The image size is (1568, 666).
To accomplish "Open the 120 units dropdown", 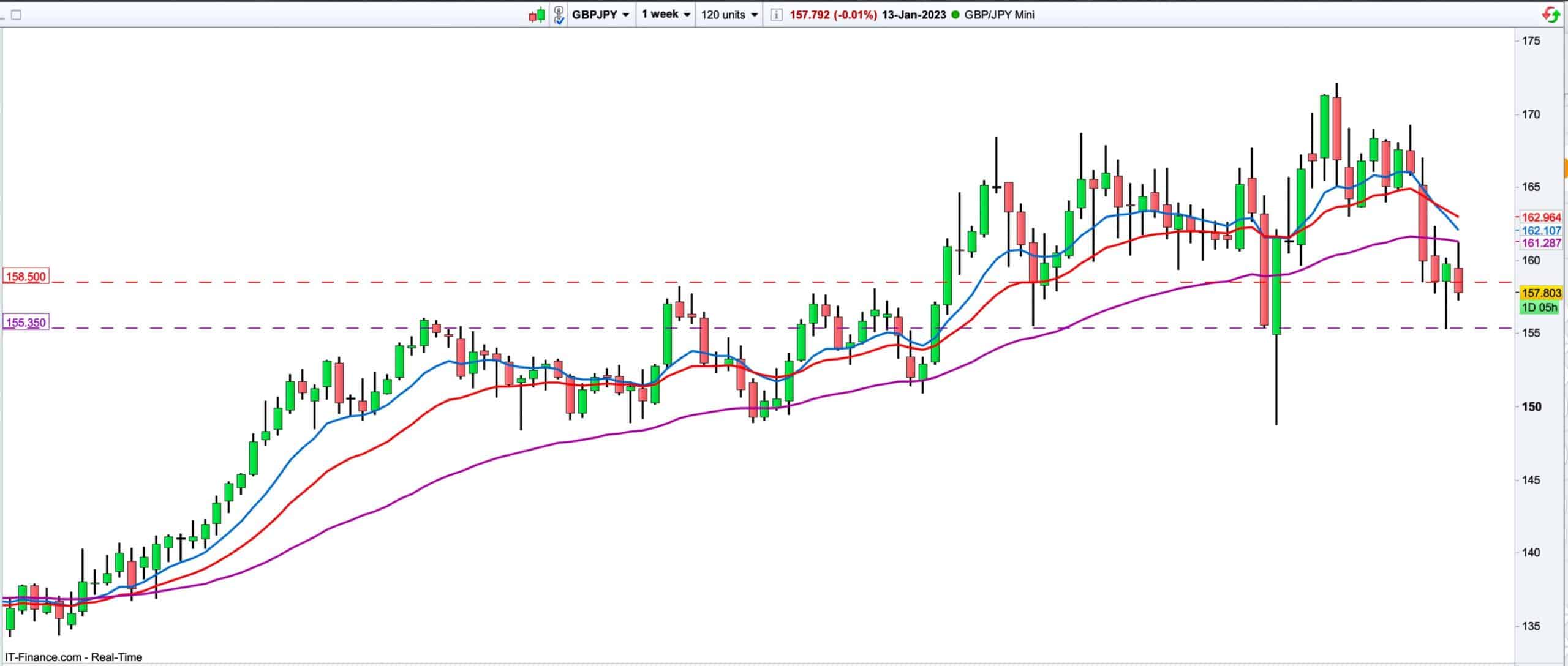I will 729,15.
